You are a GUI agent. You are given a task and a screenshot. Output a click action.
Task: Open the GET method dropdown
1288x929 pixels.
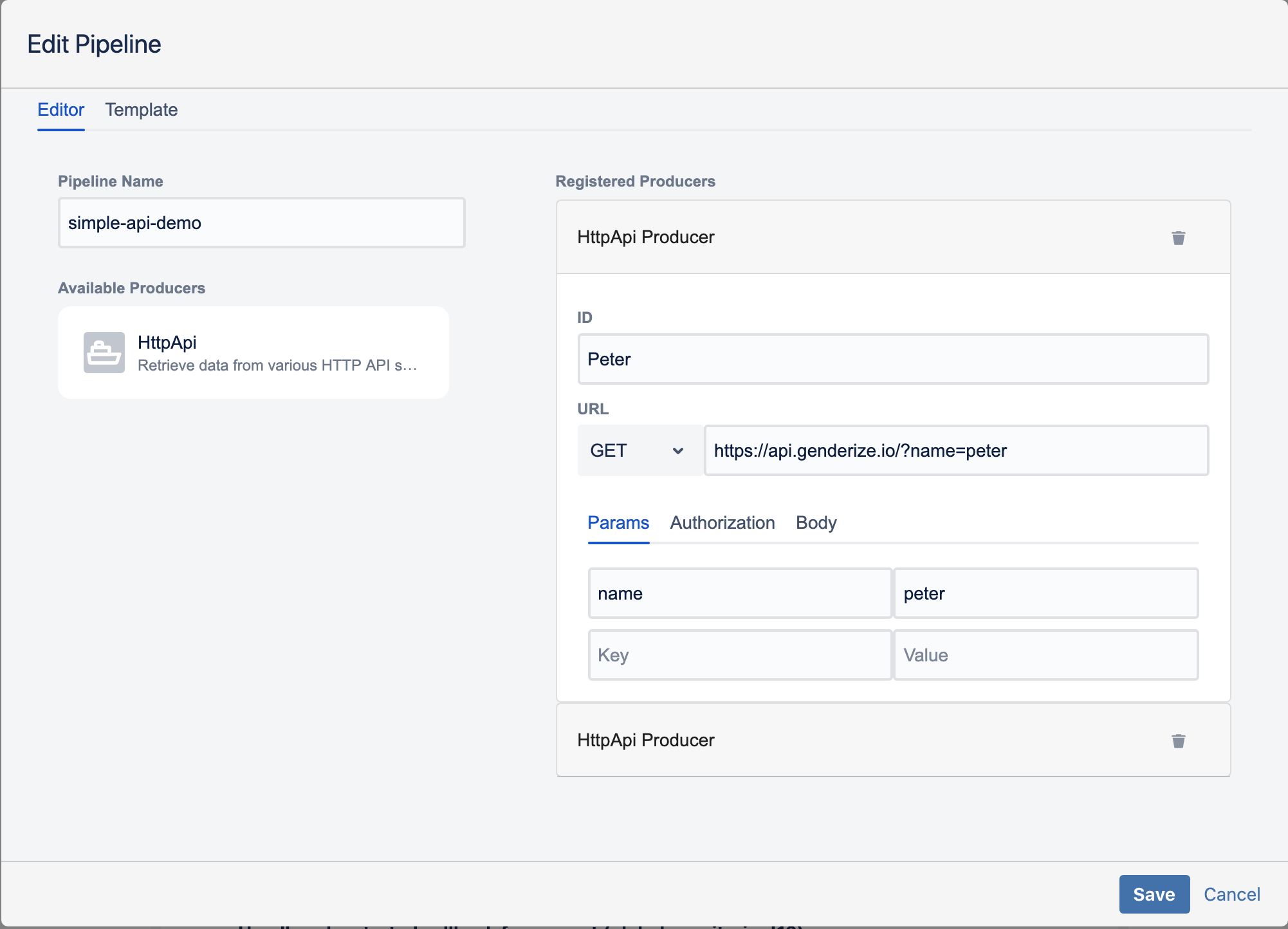point(638,450)
